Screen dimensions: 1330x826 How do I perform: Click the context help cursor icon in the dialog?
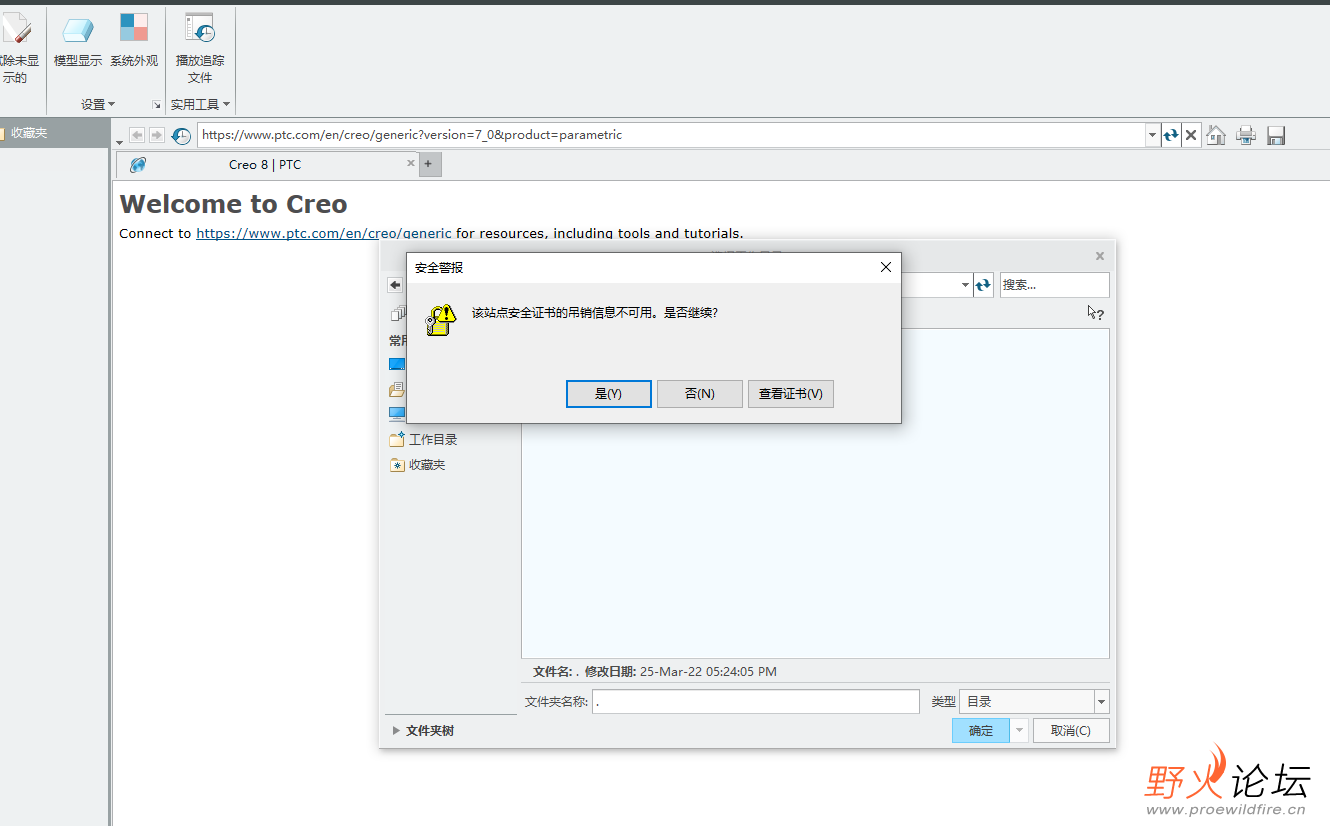(1096, 313)
